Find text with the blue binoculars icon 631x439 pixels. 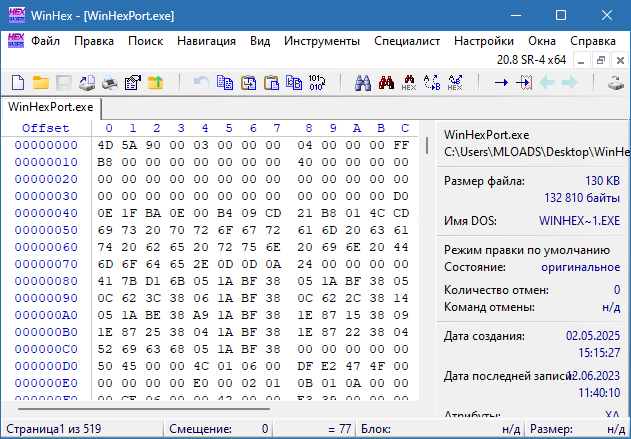click(363, 82)
